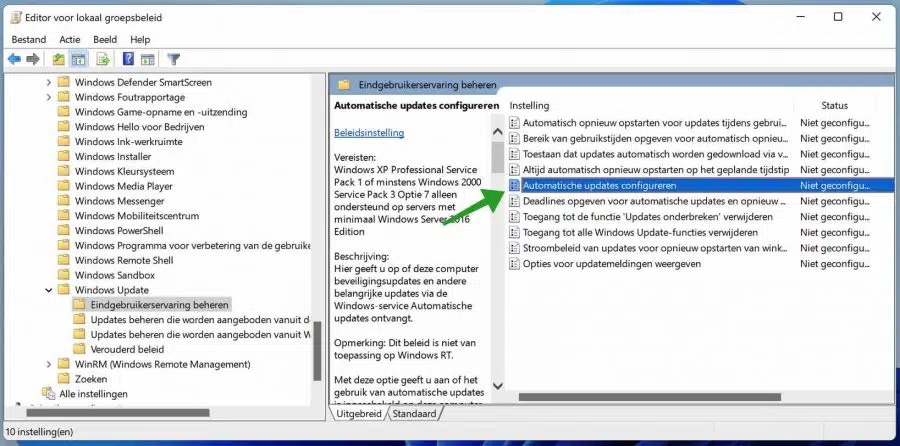Select 'Bereik van gebruikstijden opgeven' setting
This screenshot has width=900, height=446.
point(655,138)
